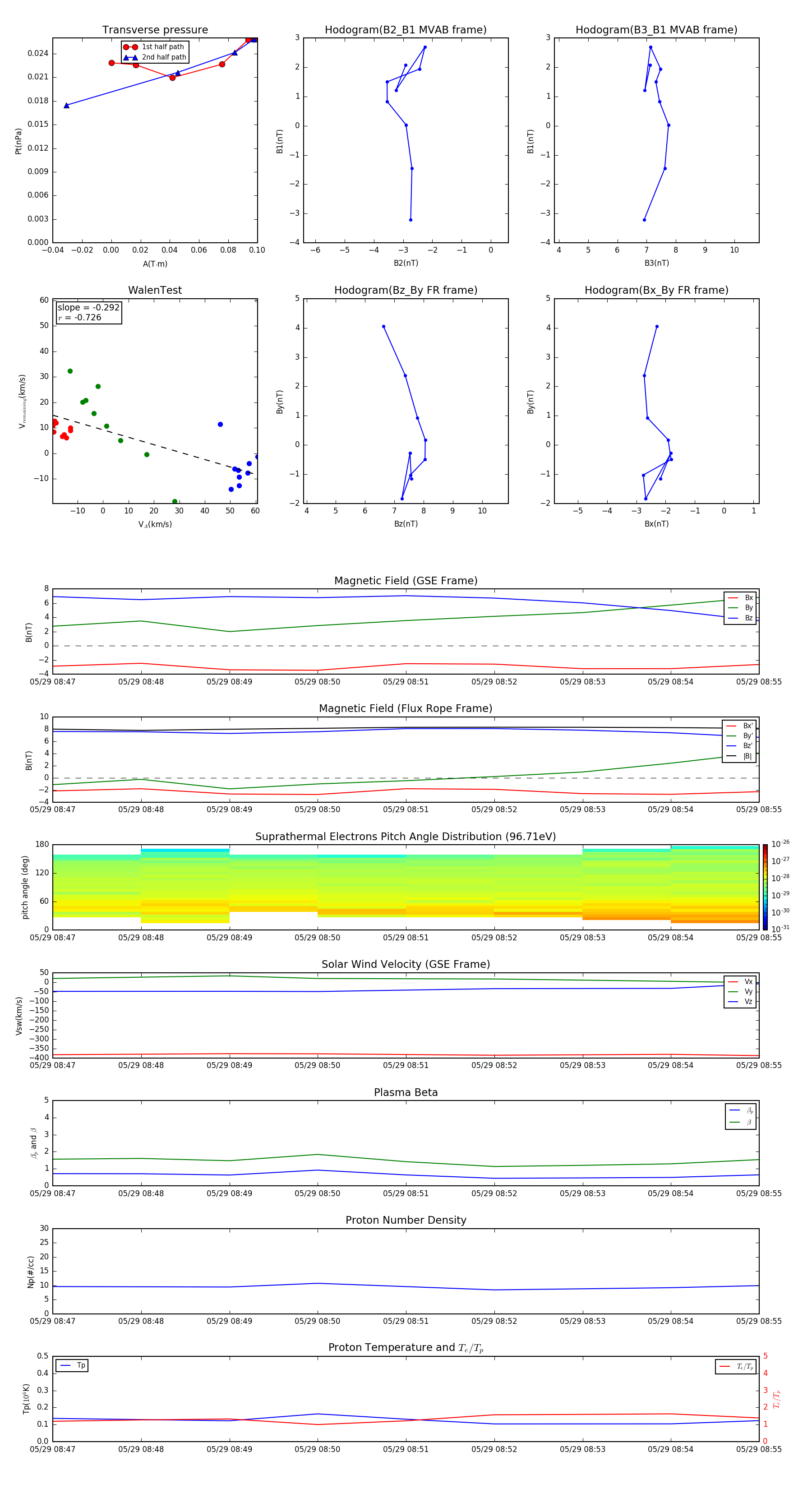The width and height of the screenshot is (812, 1489).
Task: Click the 'Proton Number Density' title
Action: [x=406, y=1220]
